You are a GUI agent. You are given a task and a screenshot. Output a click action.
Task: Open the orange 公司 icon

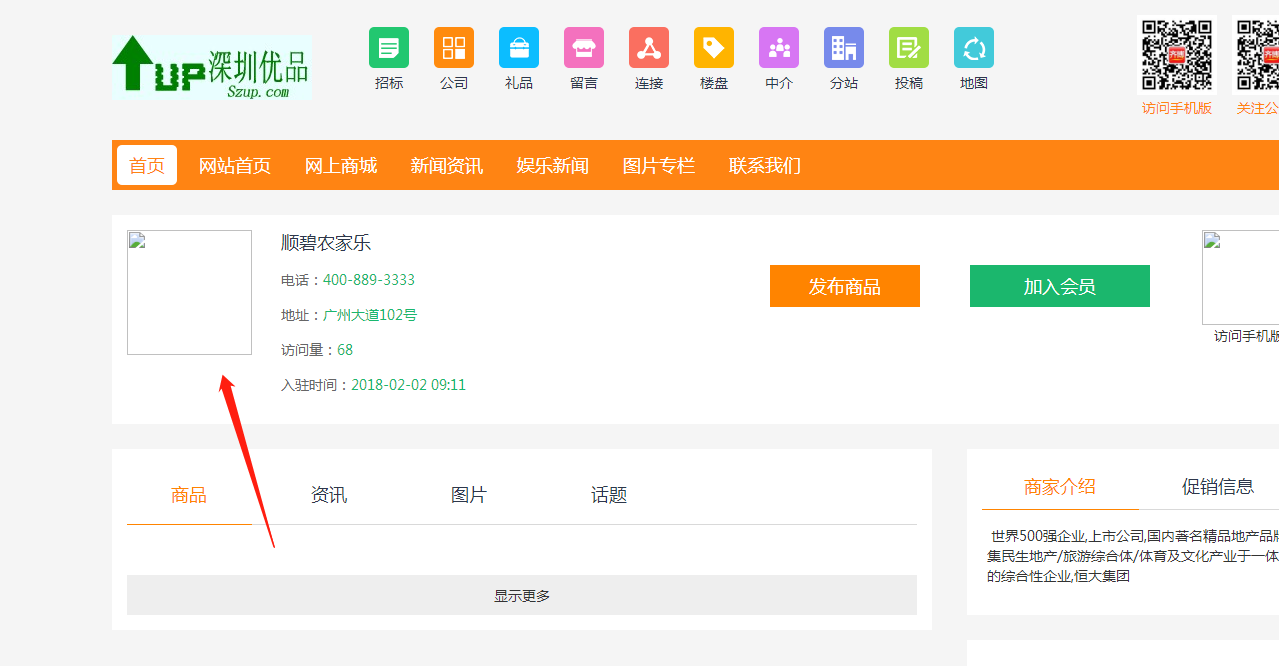click(454, 48)
